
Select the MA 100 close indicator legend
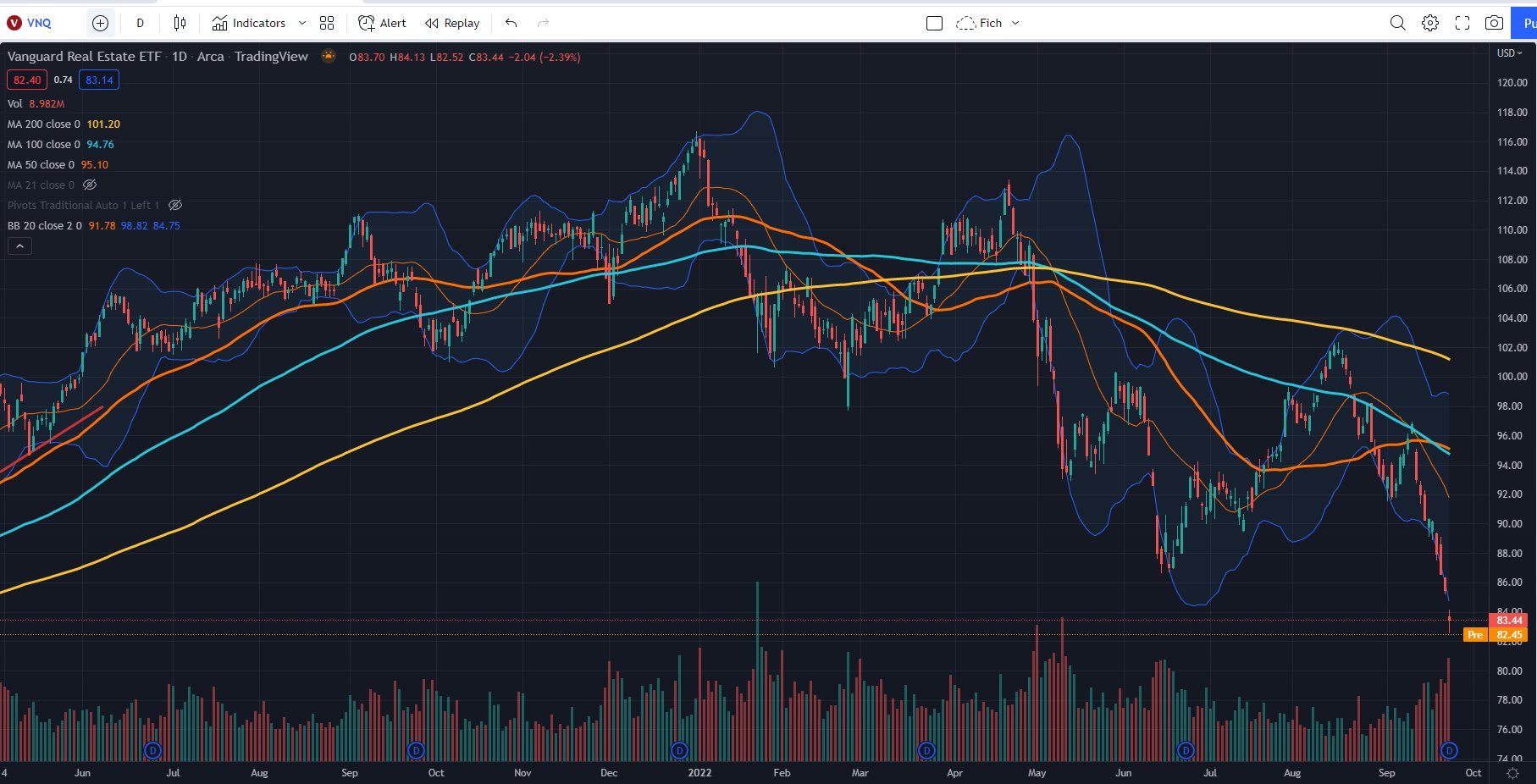pyautogui.click(x=44, y=144)
